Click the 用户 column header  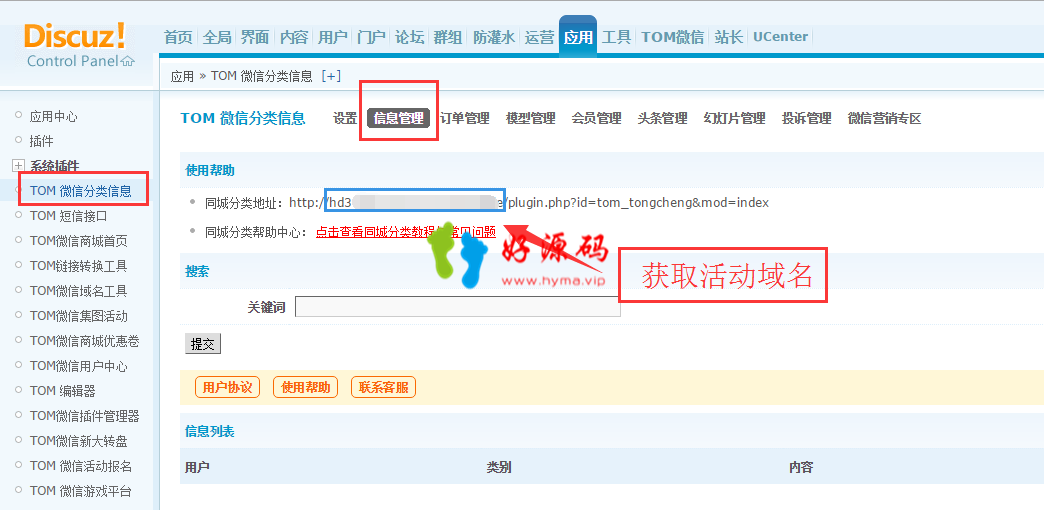pos(197,467)
